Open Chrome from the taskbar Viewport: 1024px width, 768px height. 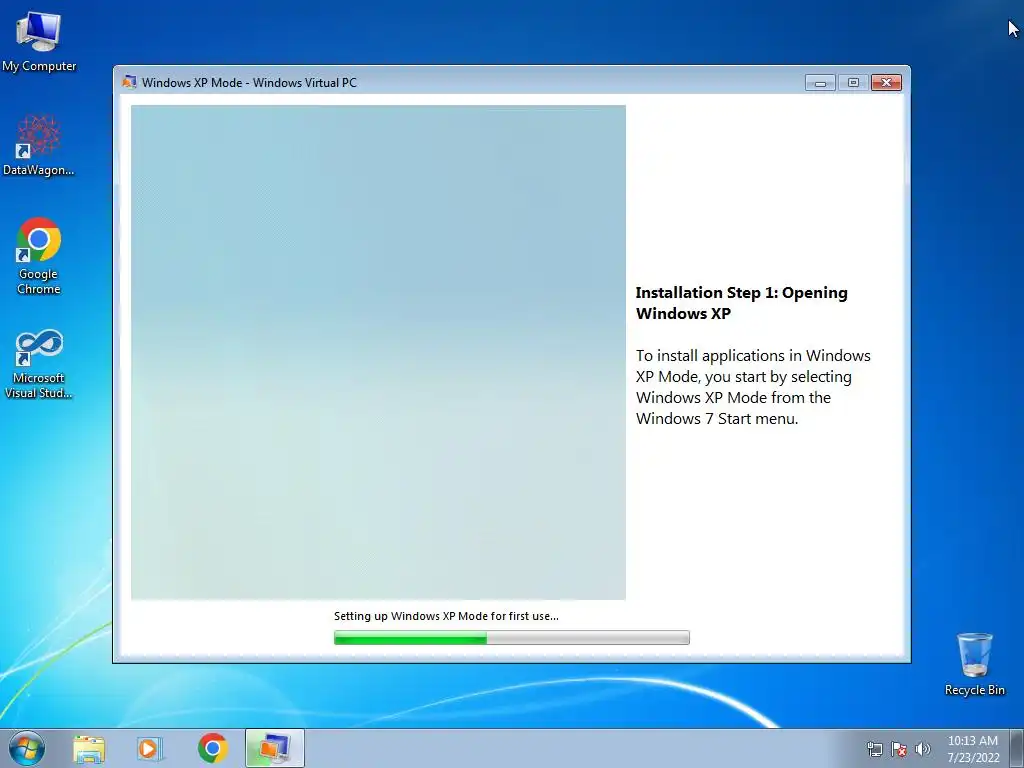[x=212, y=748]
